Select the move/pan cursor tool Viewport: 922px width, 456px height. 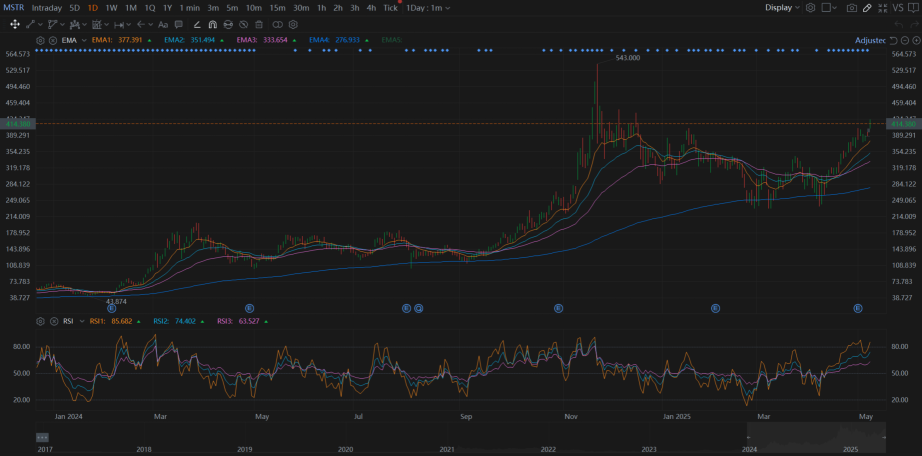(x=15, y=25)
